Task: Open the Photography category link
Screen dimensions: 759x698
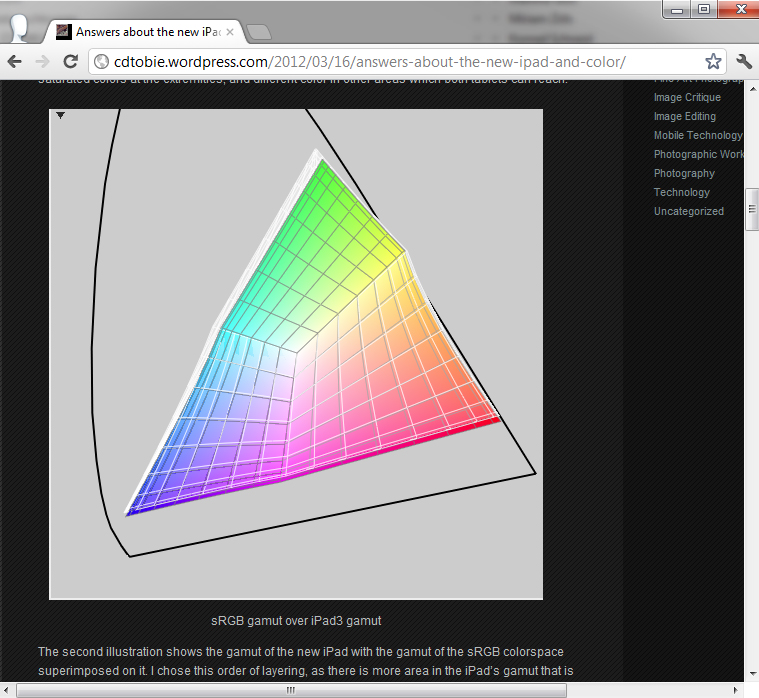Action: tap(684, 173)
